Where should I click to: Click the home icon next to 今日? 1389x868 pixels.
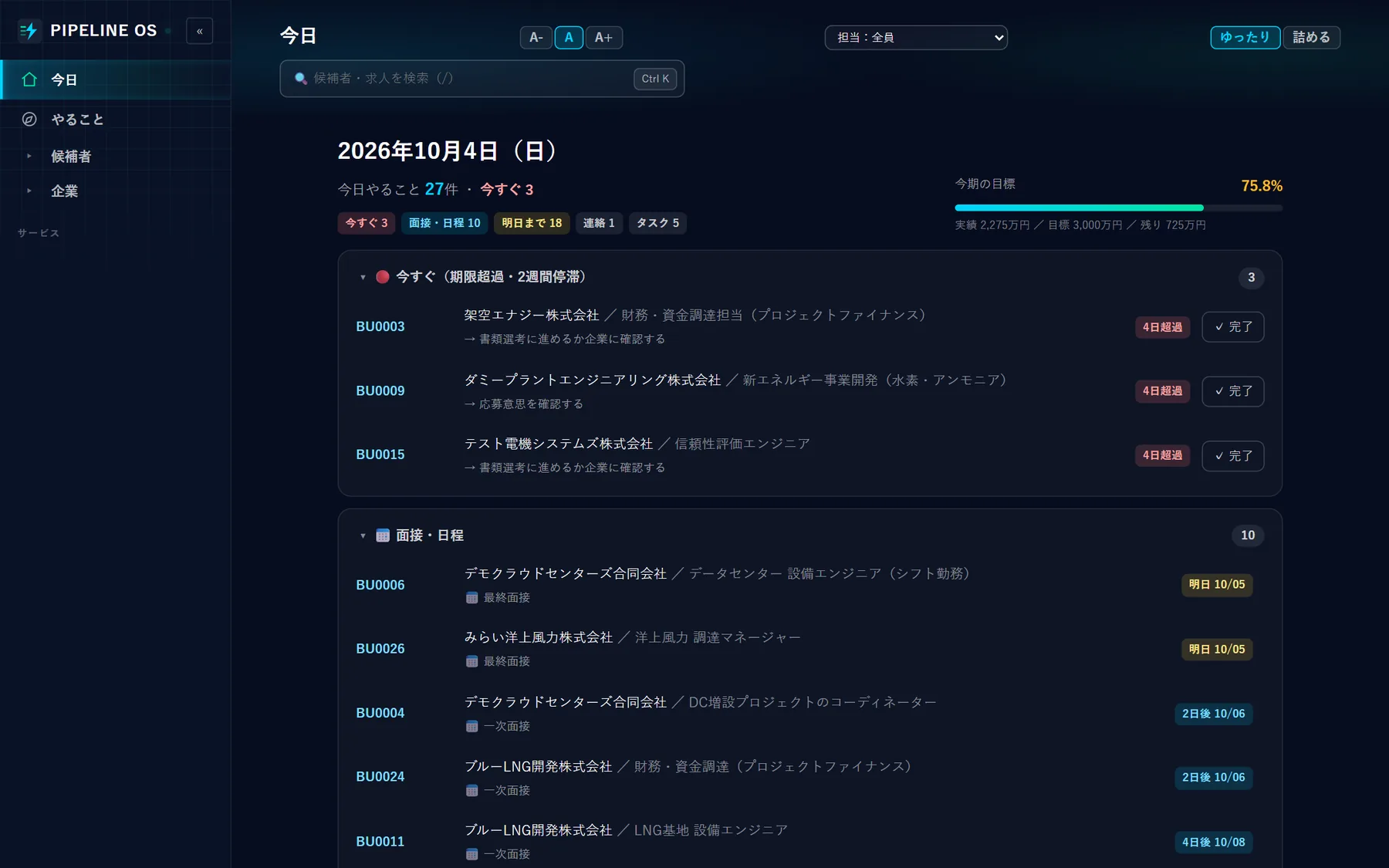(29, 79)
